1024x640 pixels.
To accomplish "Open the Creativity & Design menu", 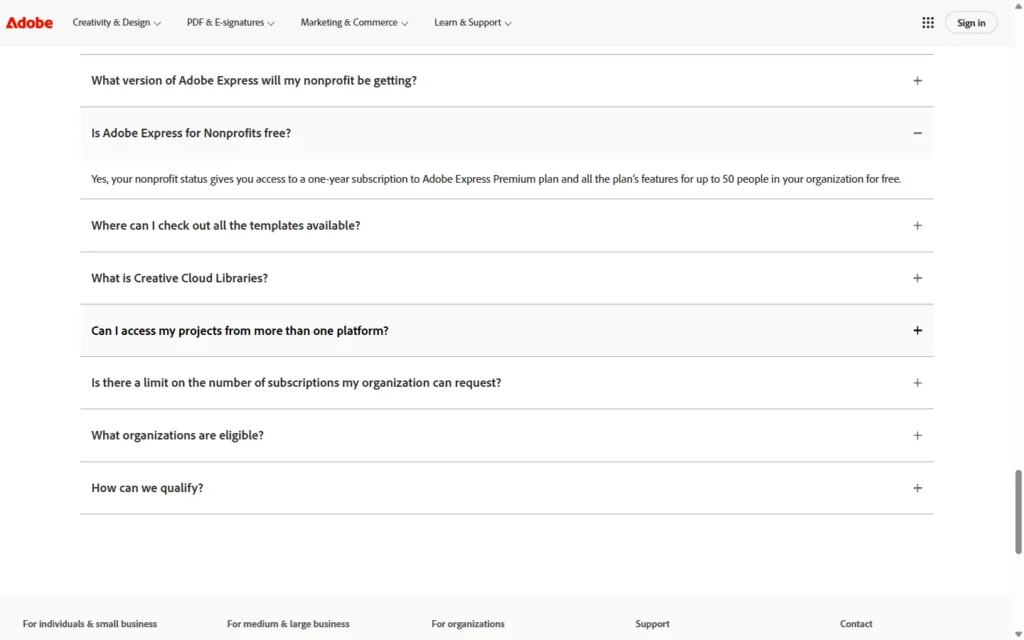I will (x=116, y=22).
